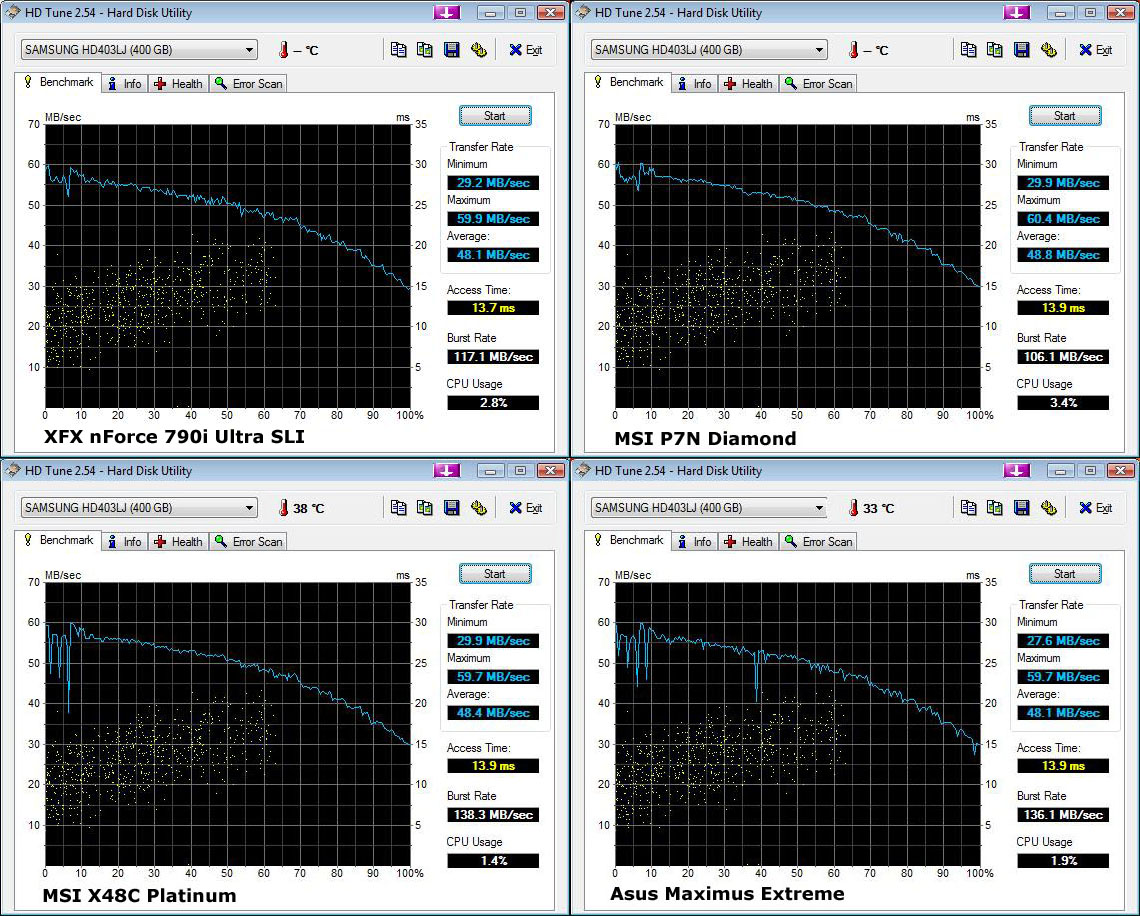
Task: Select Benchmark tab in Asus Maximus Extreme window
Action: point(628,540)
